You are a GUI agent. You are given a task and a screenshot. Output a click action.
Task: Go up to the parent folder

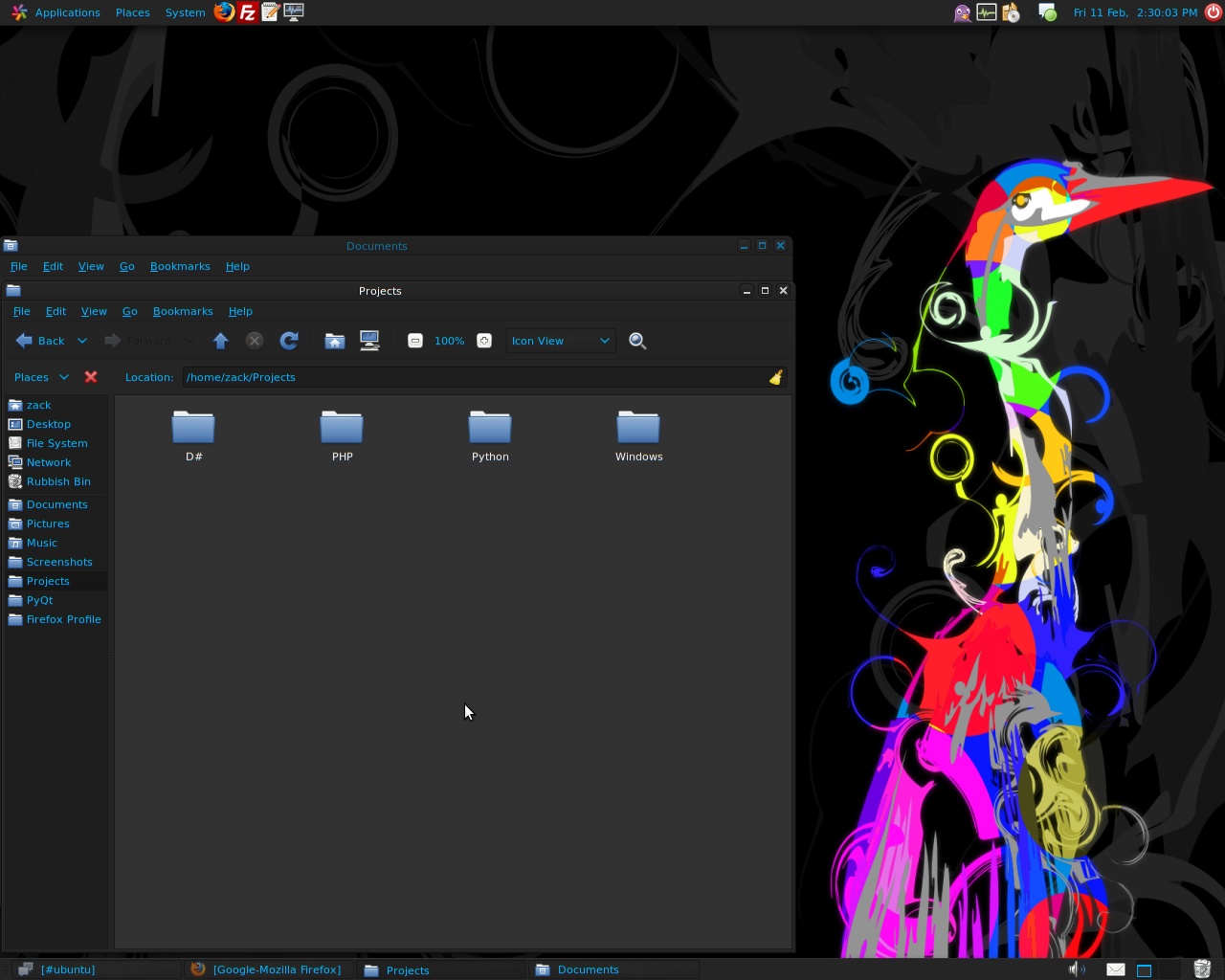coord(220,341)
